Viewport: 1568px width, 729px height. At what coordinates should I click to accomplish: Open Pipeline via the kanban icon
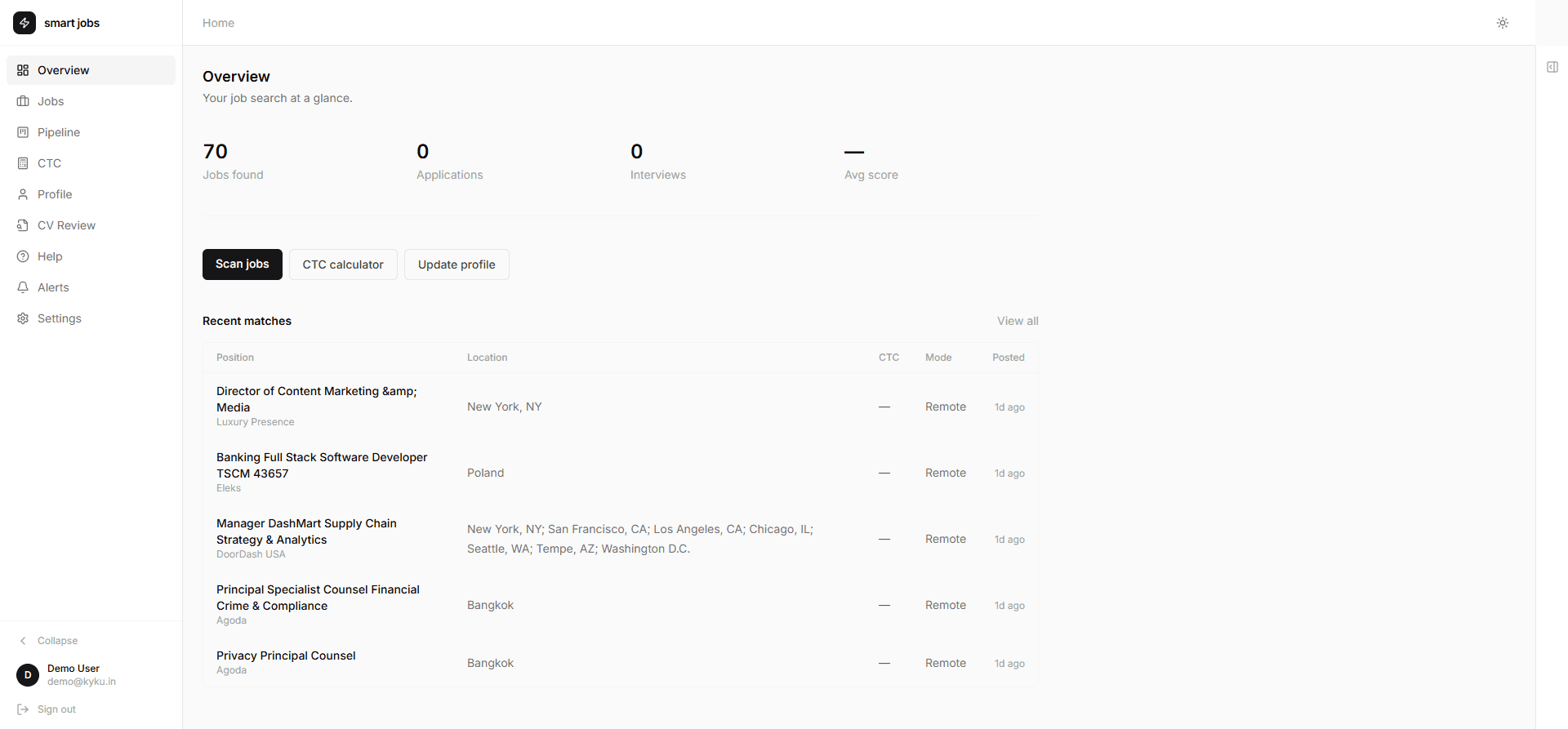[23, 132]
